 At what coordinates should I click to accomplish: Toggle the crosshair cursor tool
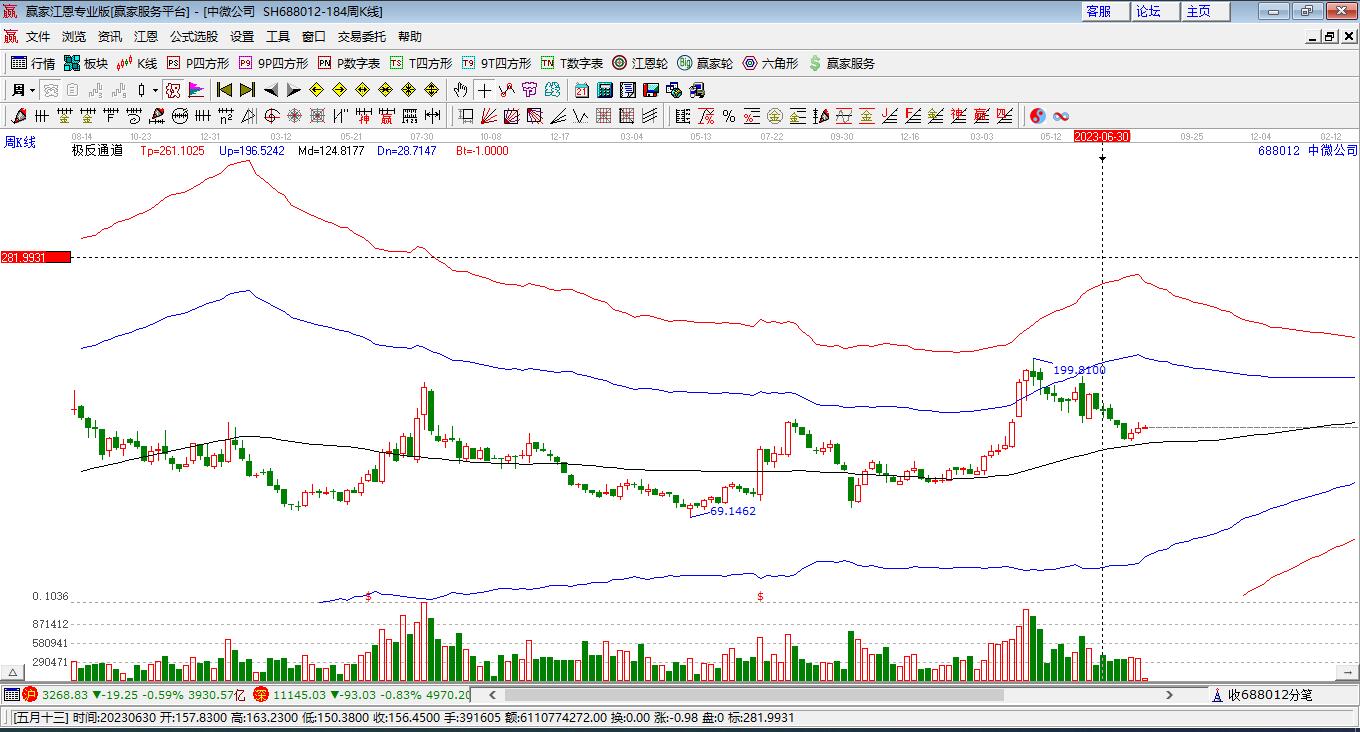click(484, 90)
